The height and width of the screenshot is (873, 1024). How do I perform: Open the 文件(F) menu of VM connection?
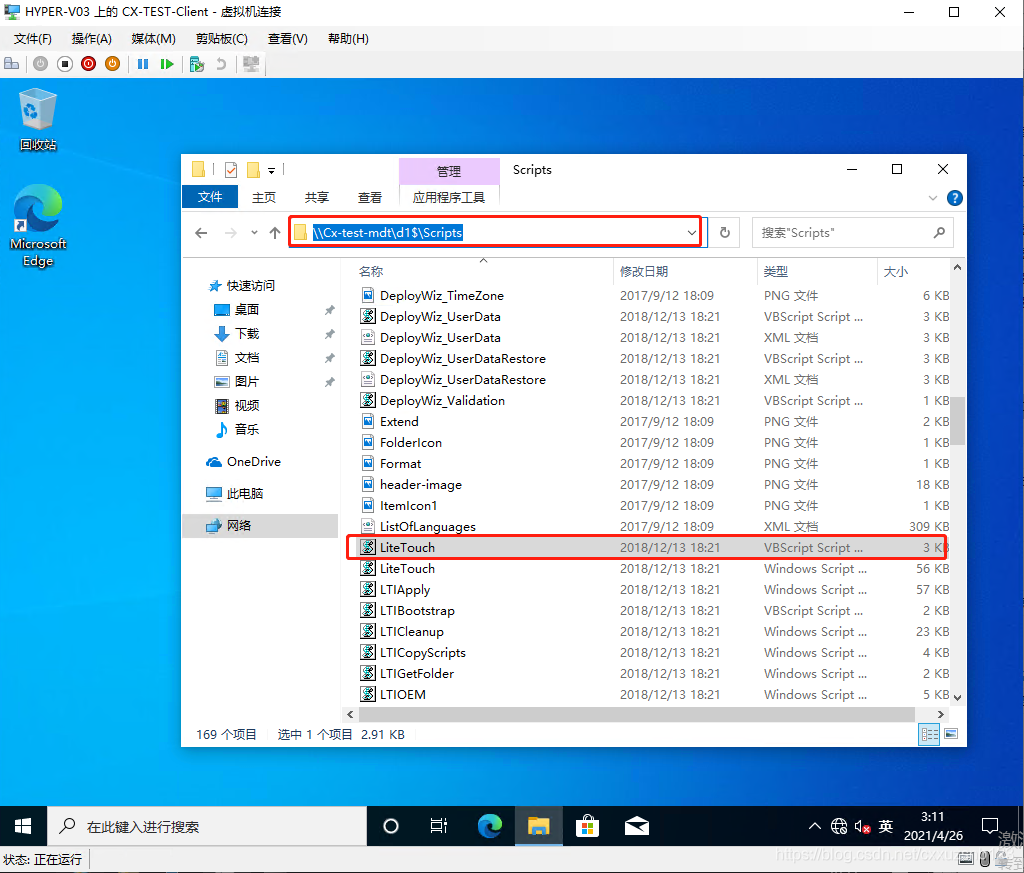33,39
